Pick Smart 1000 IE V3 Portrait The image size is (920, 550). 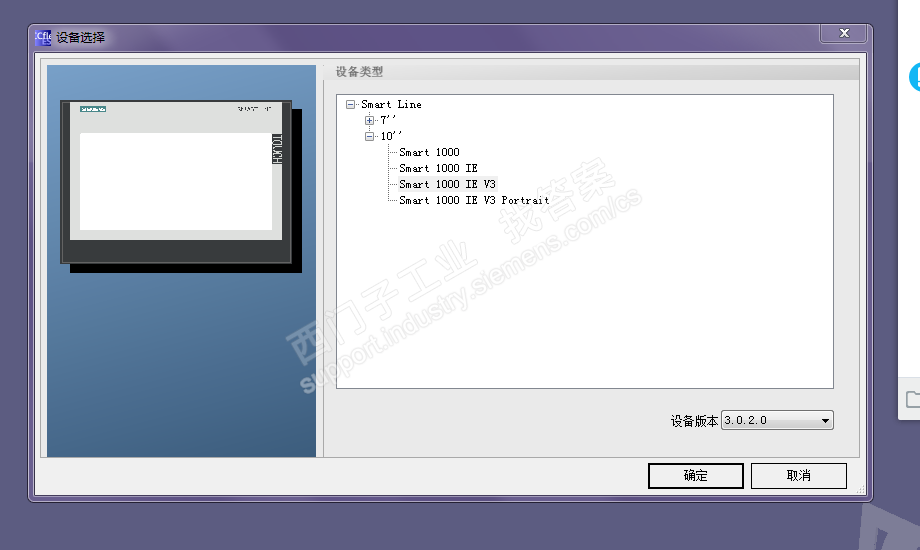474,200
